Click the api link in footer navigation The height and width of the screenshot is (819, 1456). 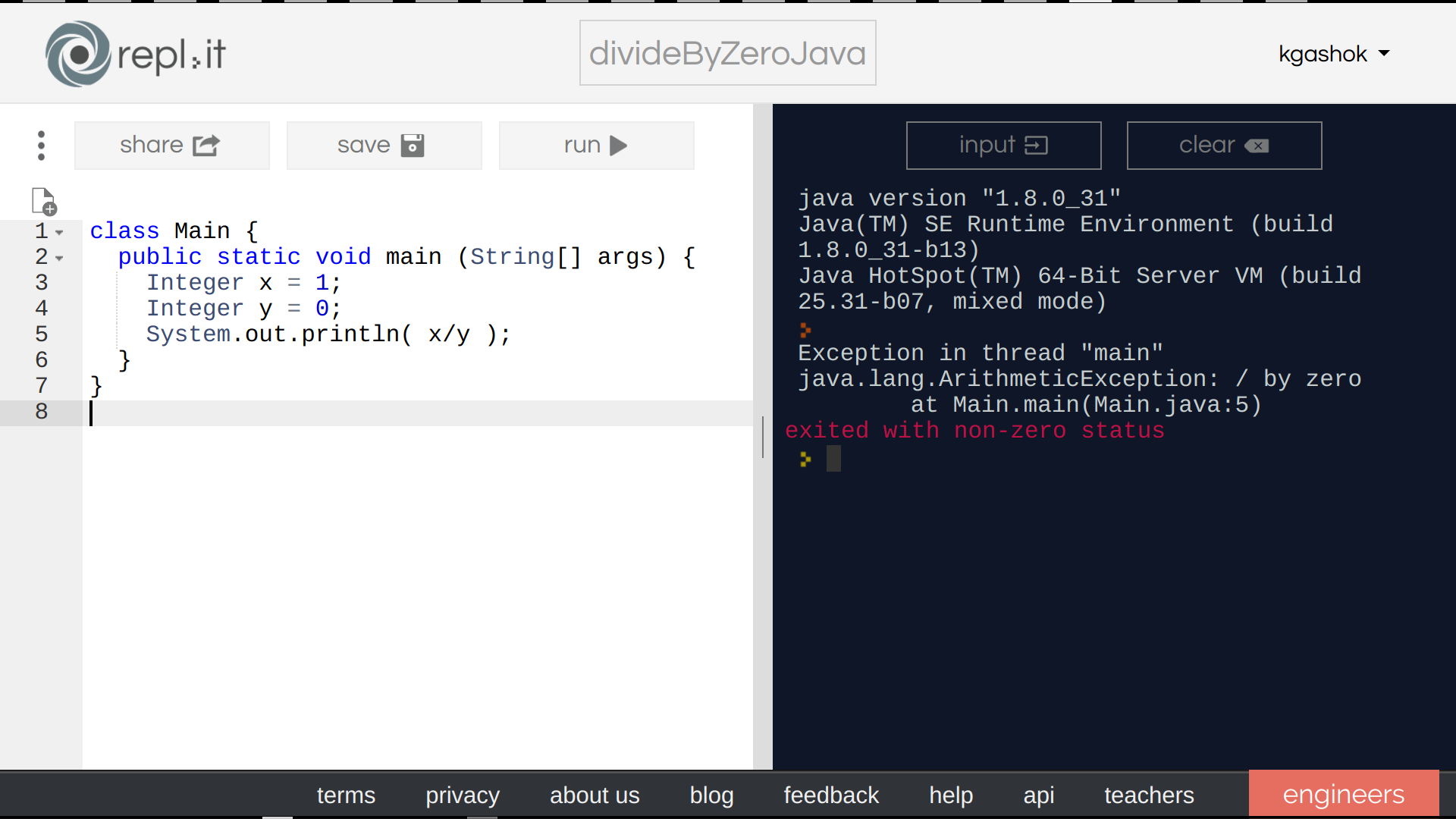coord(1038,795)
